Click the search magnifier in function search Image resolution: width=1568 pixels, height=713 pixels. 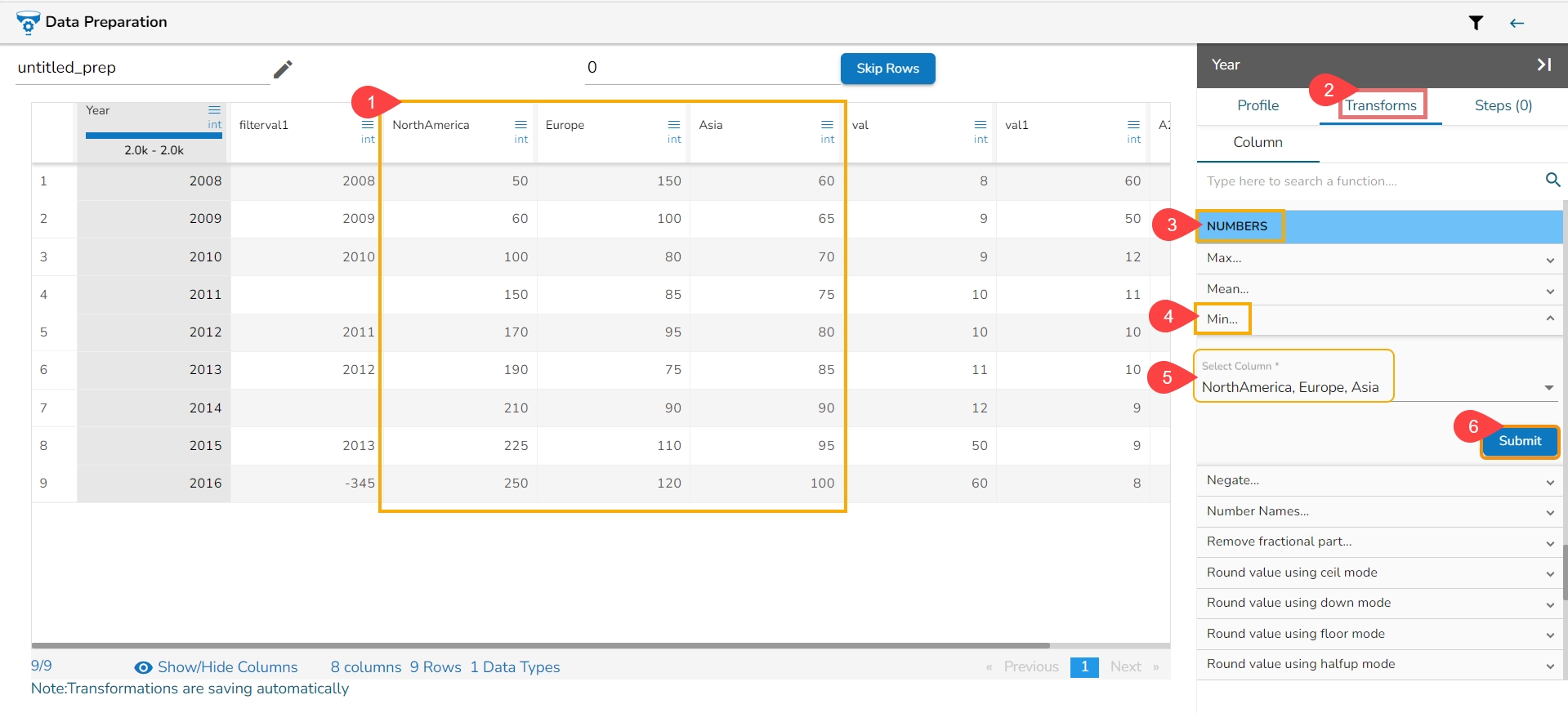tap(1552, 180)
